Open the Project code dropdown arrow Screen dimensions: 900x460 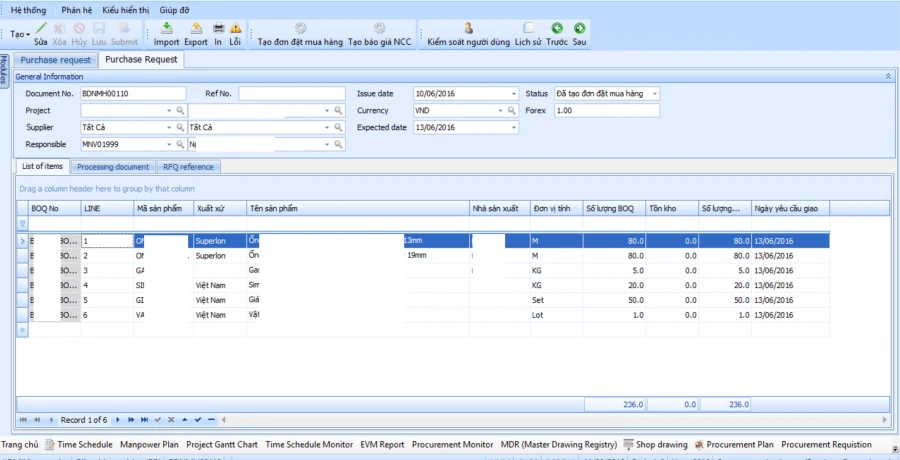(169, 110)
